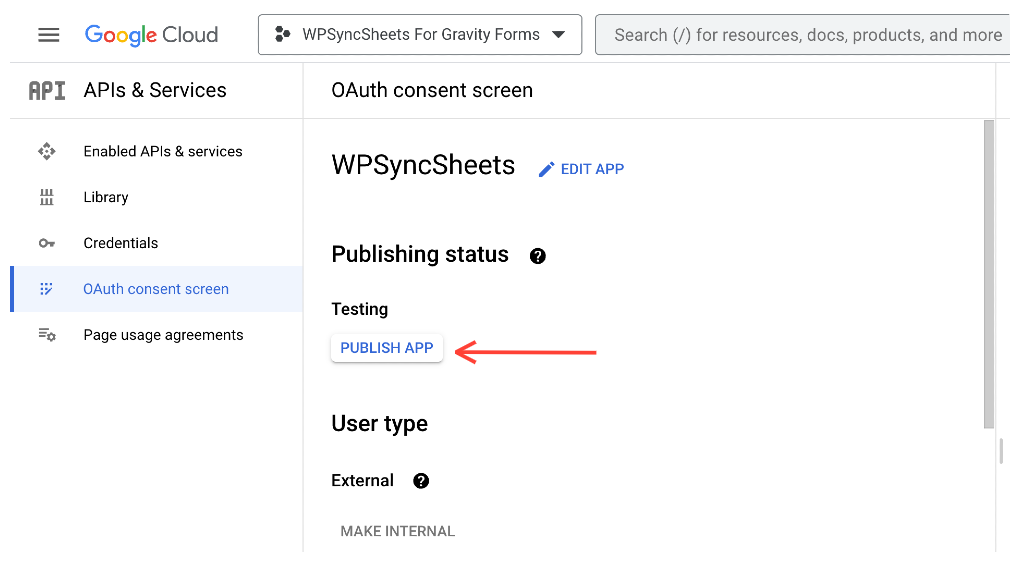1020x562 pixels.
Task: Open the WPSyncSheets For Gravity Forms project selector
Action: (x=420, y=34)
